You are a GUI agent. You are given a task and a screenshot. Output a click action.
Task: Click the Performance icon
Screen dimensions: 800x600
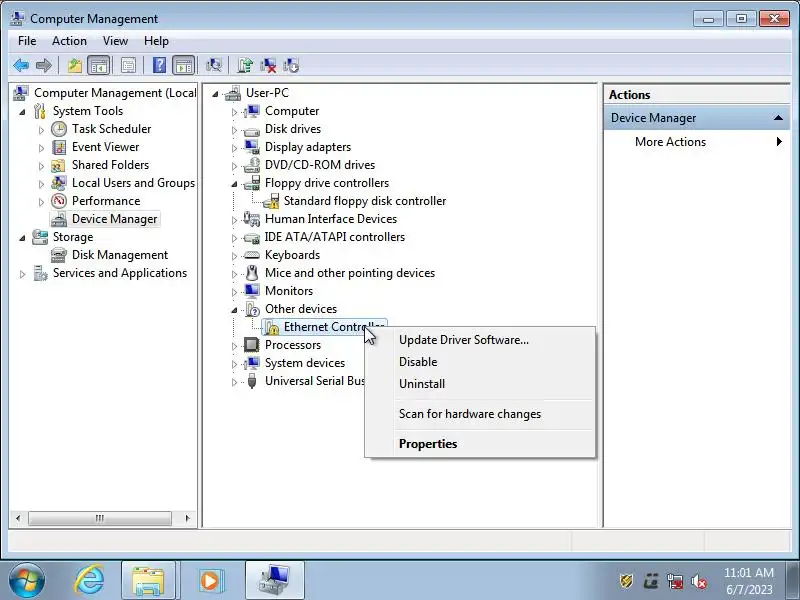[x=59, y=201]
